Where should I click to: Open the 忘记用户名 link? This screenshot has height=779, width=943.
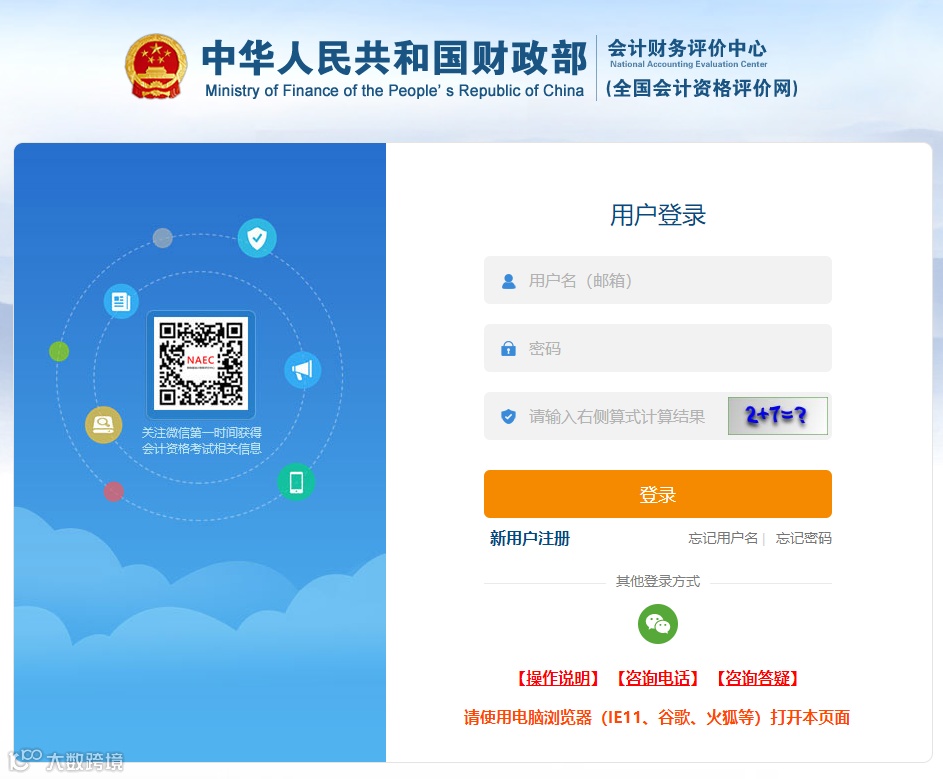723,538
